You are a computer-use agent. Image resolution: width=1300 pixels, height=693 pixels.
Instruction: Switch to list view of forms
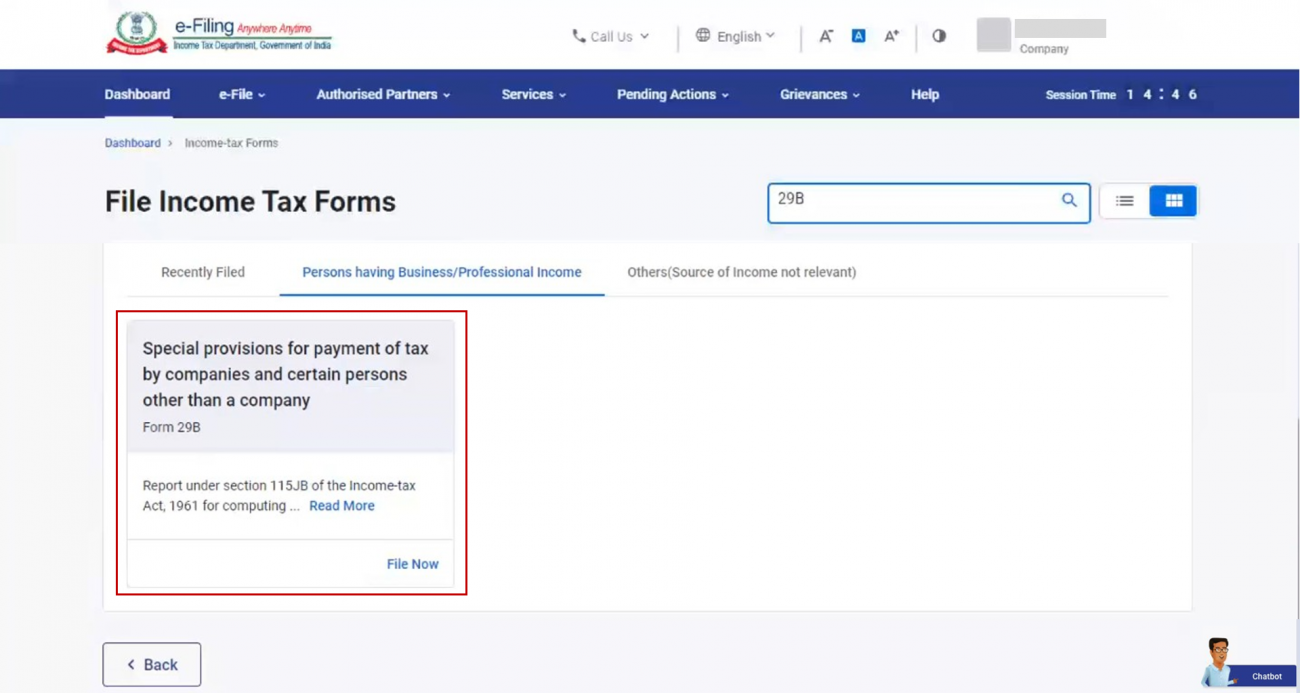[1123, 200]
